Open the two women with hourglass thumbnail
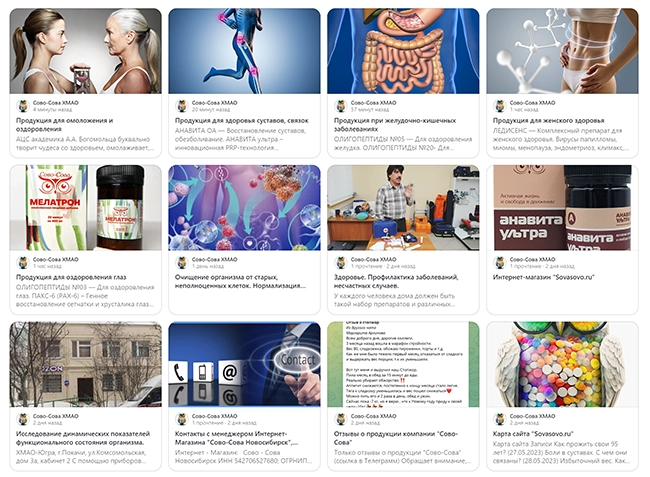 (85, 51)
